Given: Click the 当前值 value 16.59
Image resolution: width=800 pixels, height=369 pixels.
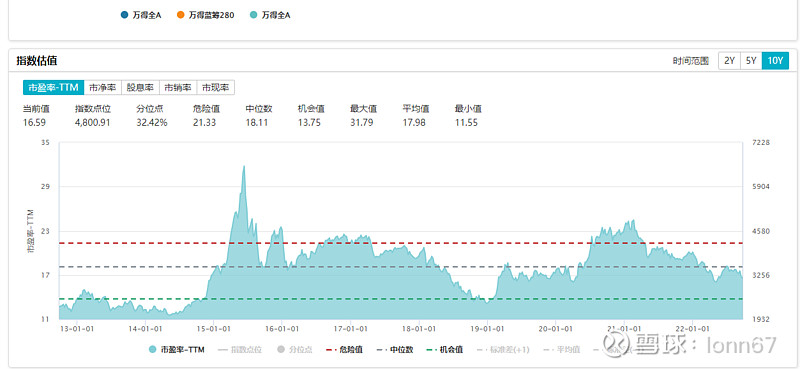Looking at the screenshot, I should (x=33, y=122).
